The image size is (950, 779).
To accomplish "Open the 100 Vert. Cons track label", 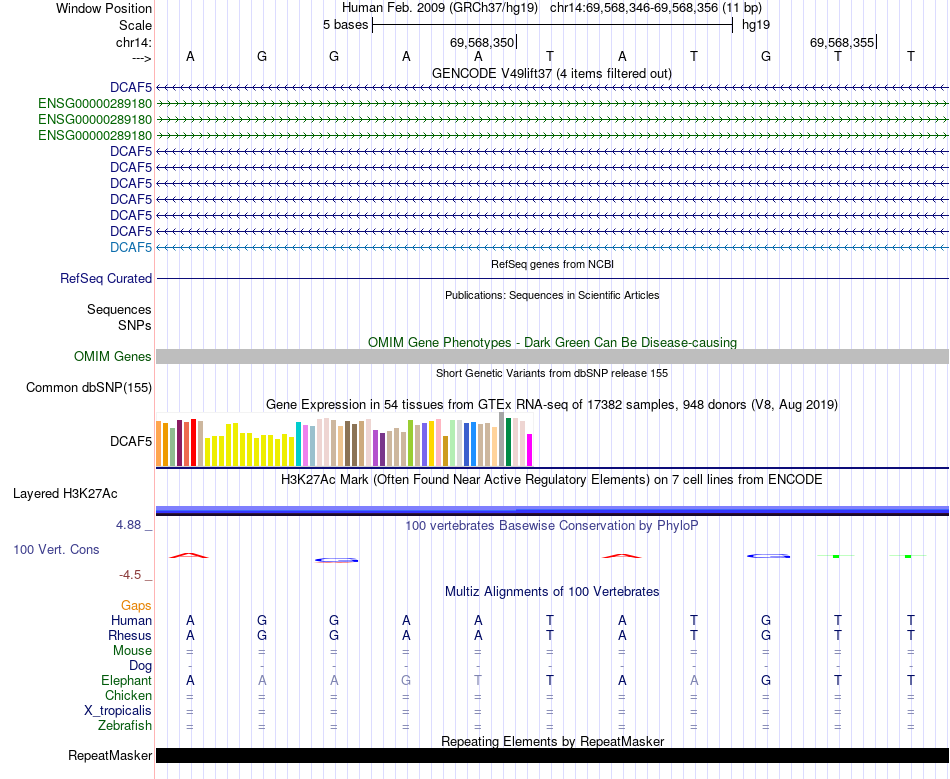I will point(57,549).
